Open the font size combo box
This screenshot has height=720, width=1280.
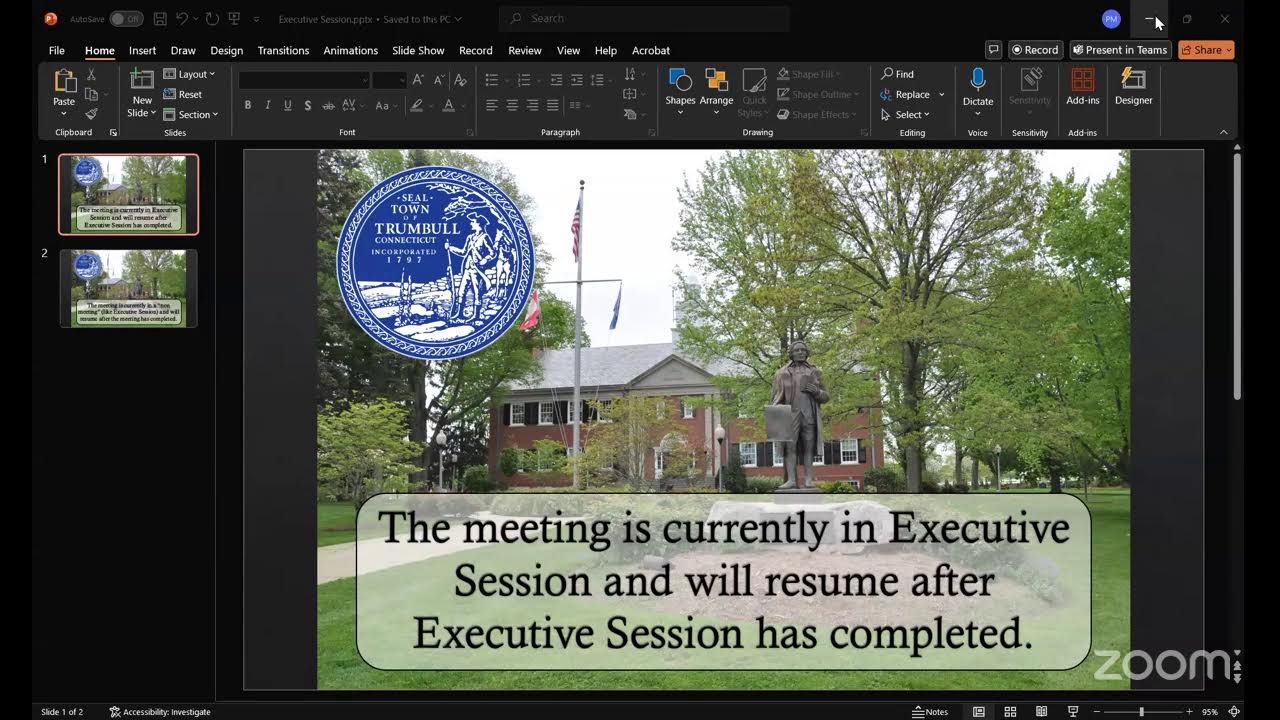coord(389,80)
